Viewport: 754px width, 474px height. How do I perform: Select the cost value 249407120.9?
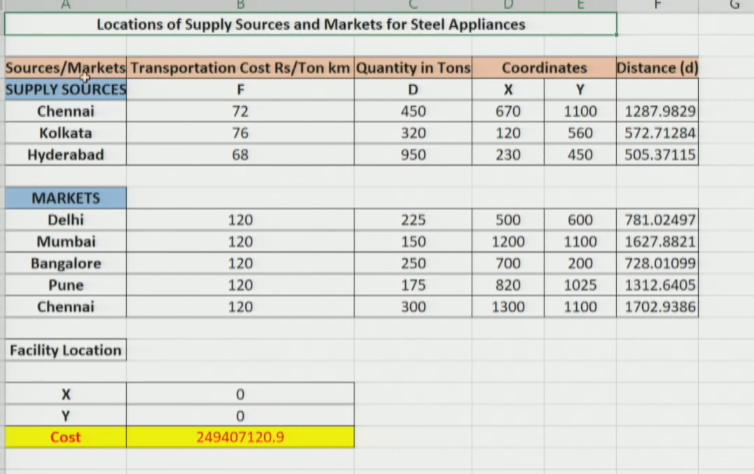point(240,437)
